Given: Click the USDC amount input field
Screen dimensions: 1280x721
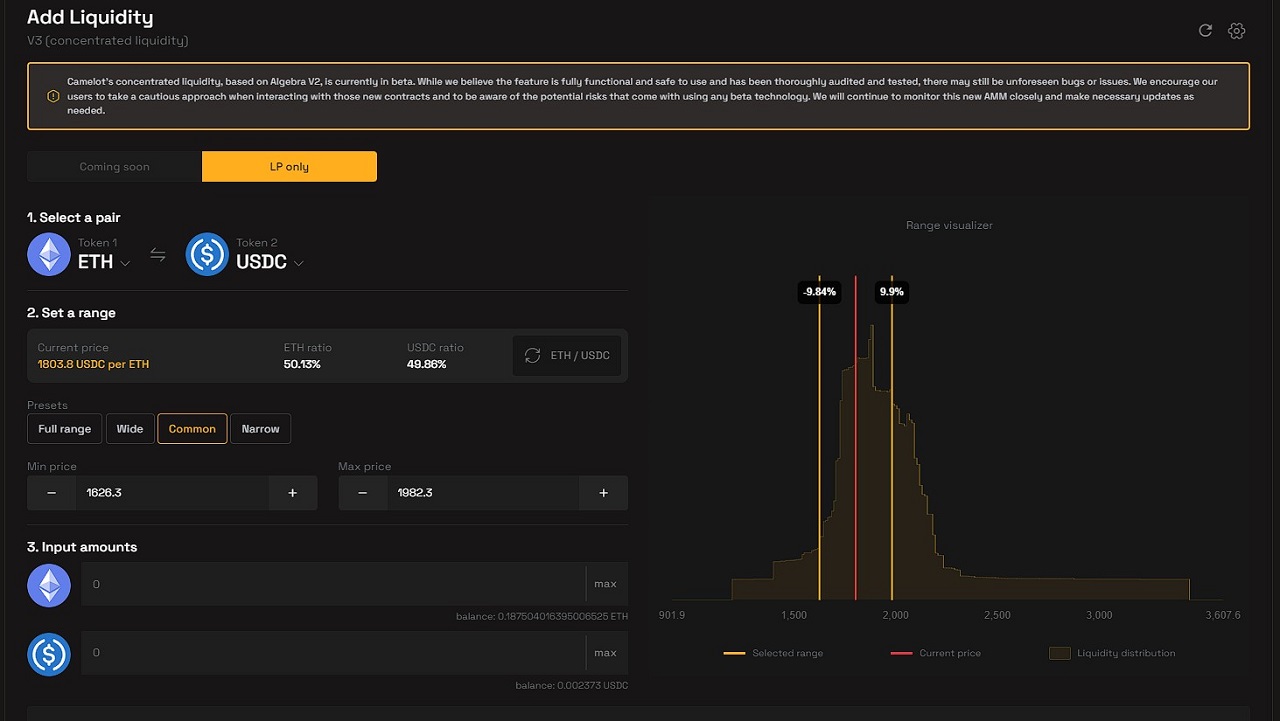Looking at the screenshot, I should click(x=333, y=653).
